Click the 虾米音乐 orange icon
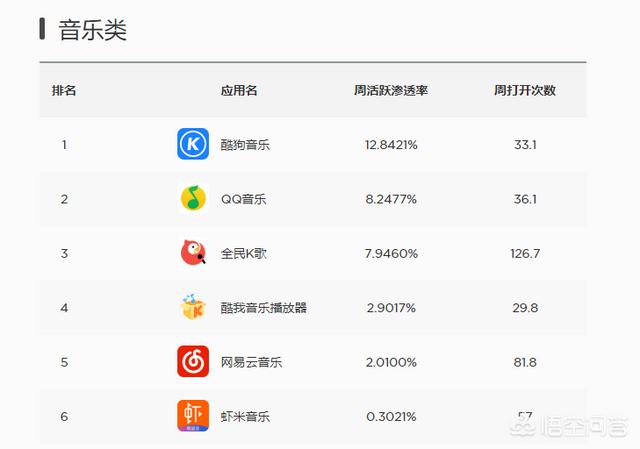Image resolution: width=640 pixels, height=449 pixels. [193, 416]
